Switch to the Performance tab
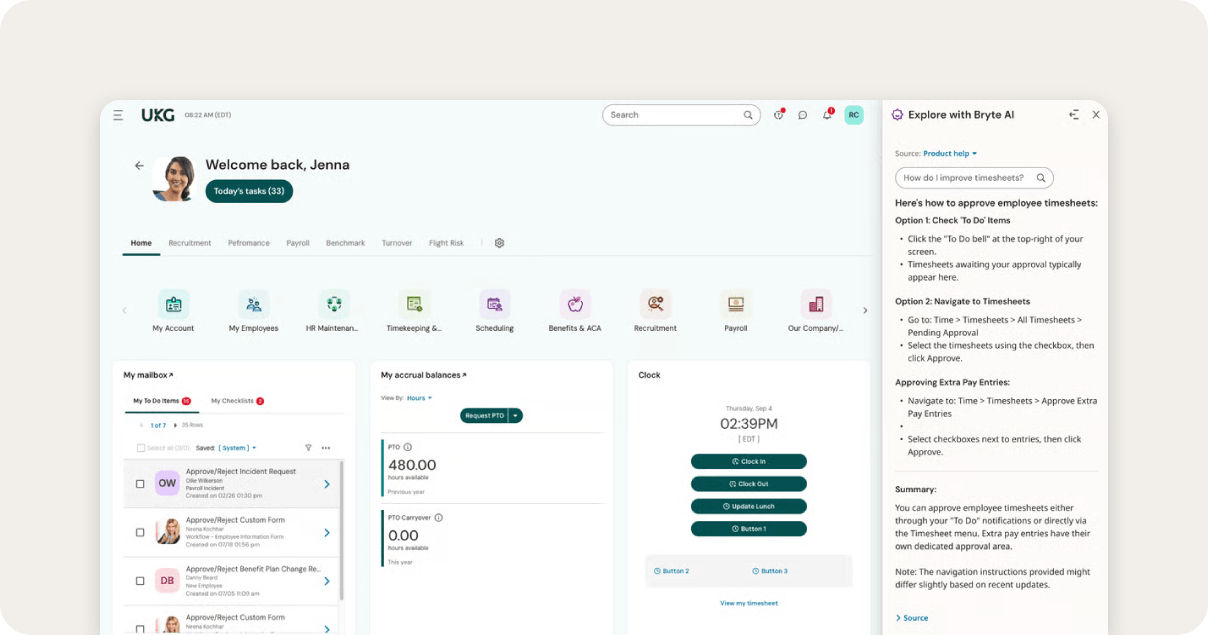Viewport: 1208px width, 635px height. point(249,243)
